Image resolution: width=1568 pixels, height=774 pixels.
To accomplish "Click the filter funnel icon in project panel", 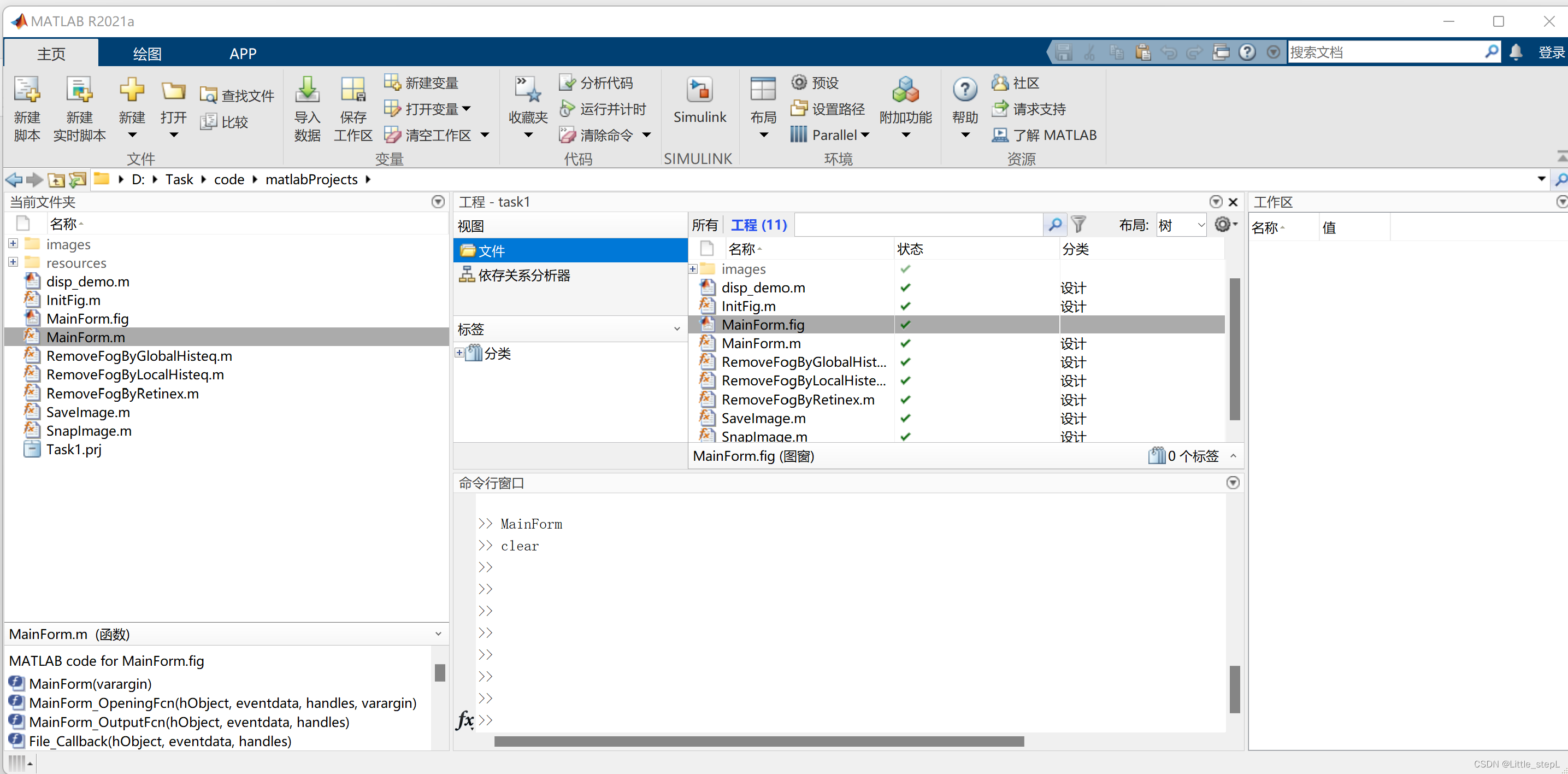I will click(1078, 225).
